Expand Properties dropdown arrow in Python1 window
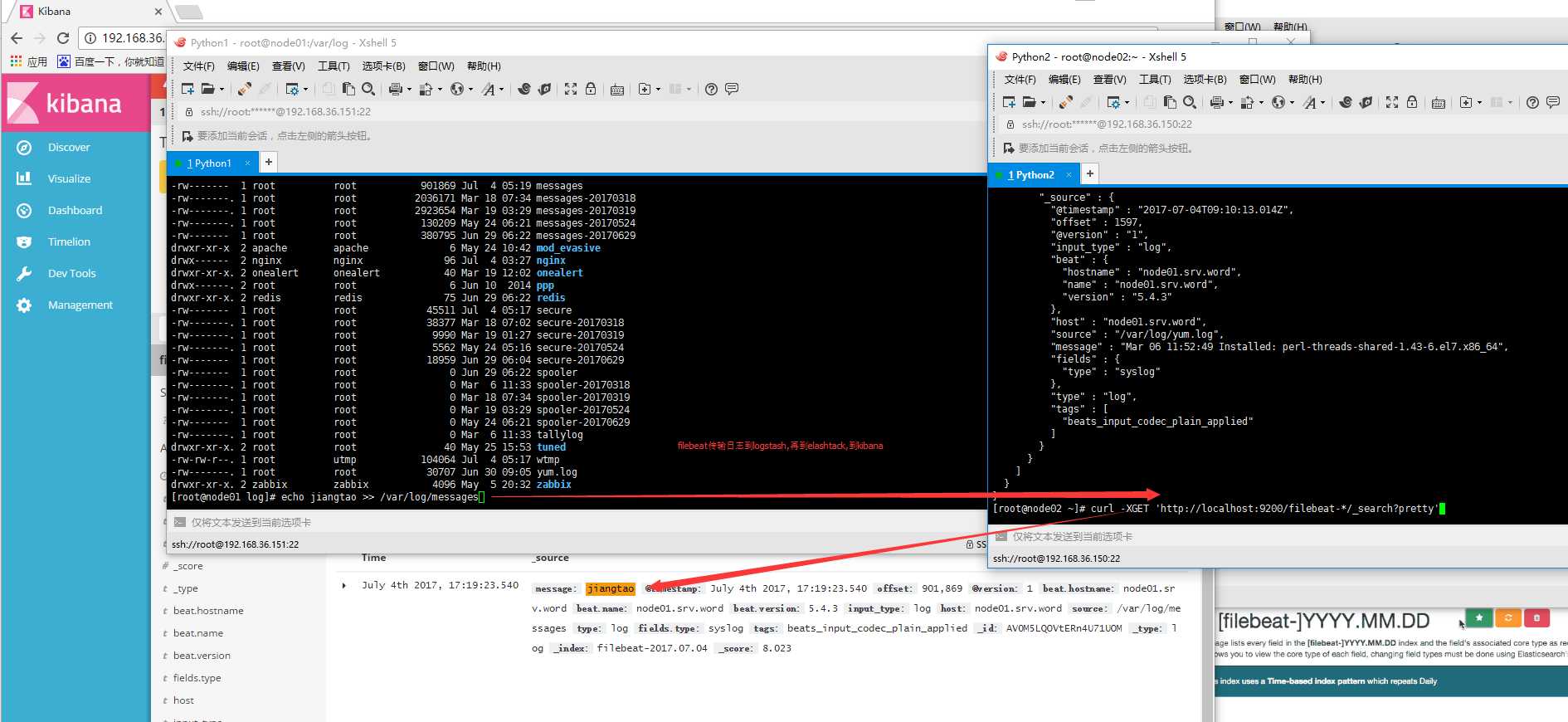This screenshot has height=722, width=1568. pos(306,89)
